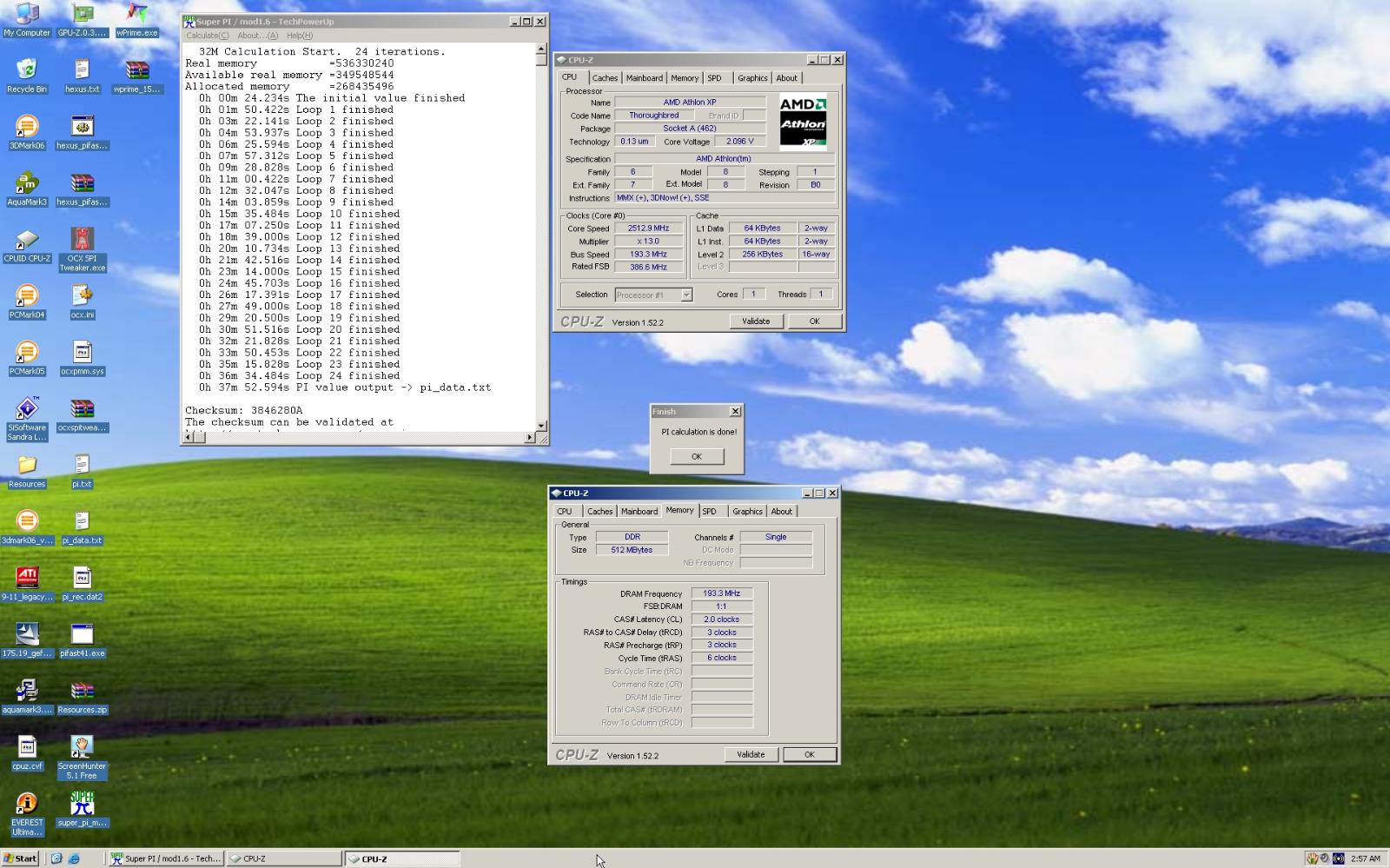Click Super PI scrollbar up arrow
This screenshot has height=868, width=1390.
click(x=542, y=50)
